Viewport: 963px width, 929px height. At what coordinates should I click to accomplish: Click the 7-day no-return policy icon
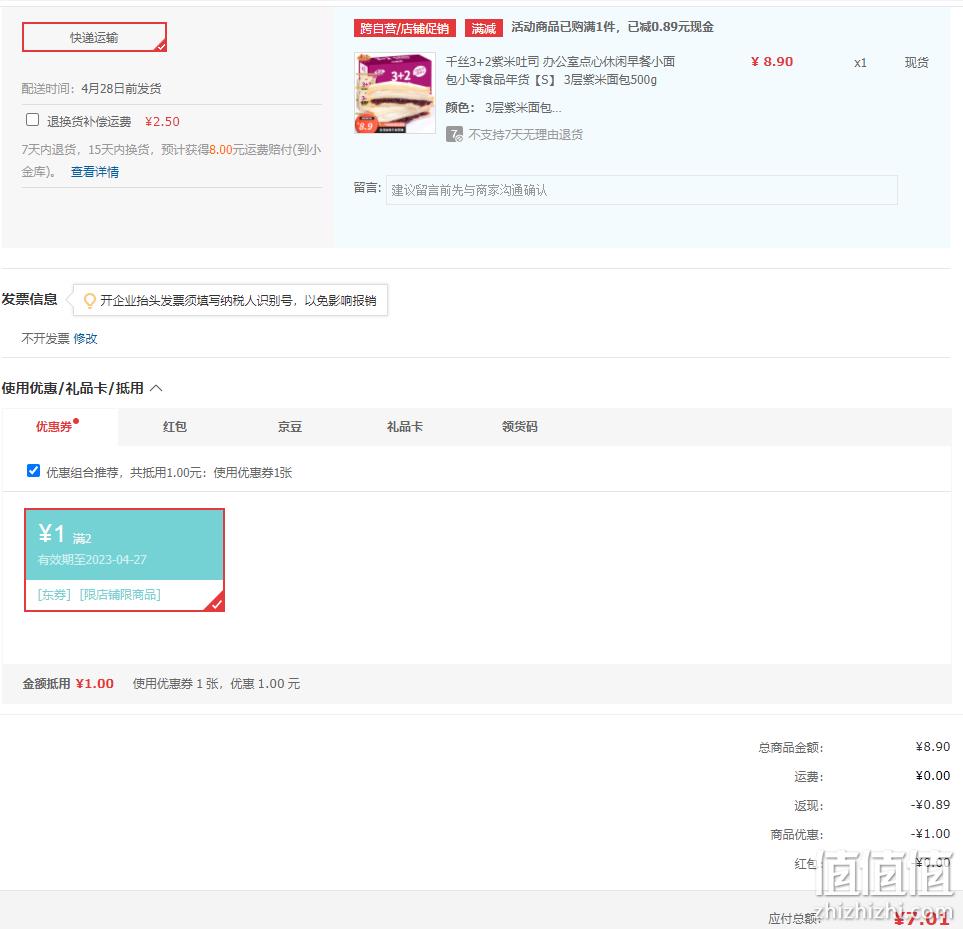[454, 134]
